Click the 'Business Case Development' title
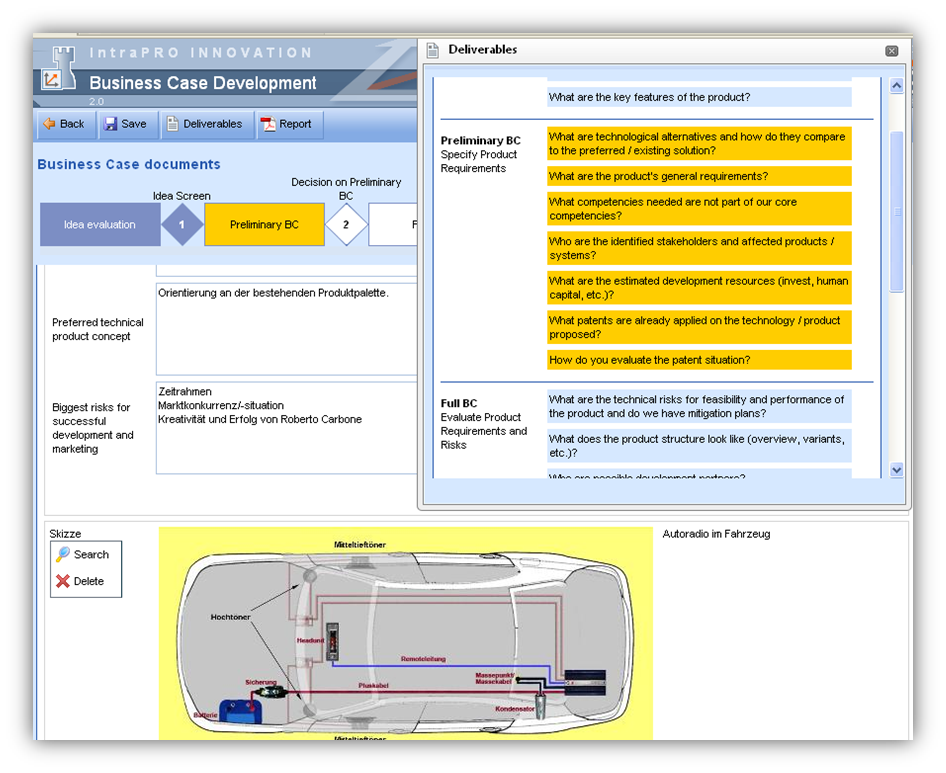Image resolution: width=946 pixels, height=773 pixels. (203, 83)
